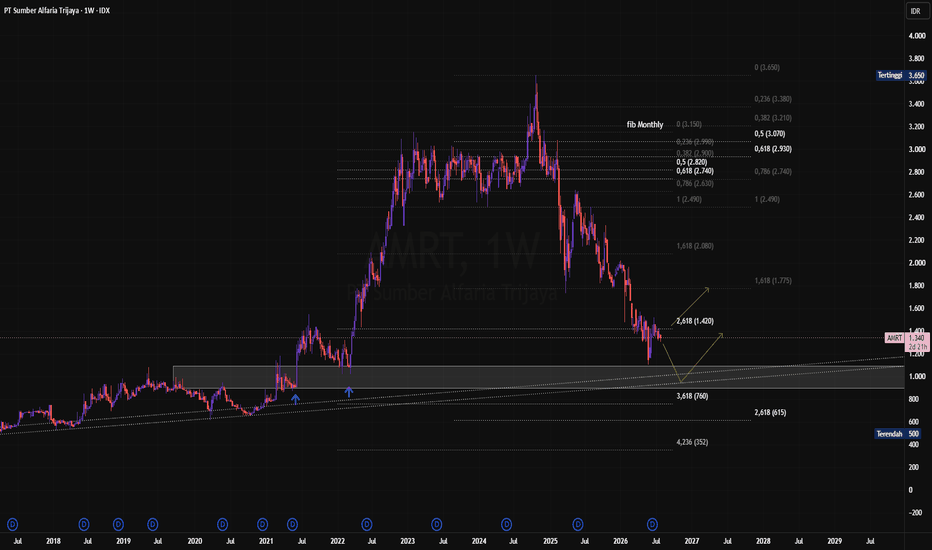Click the '0,618 (2.930)' fib level label
932x550 pixels.
(773, 149)
